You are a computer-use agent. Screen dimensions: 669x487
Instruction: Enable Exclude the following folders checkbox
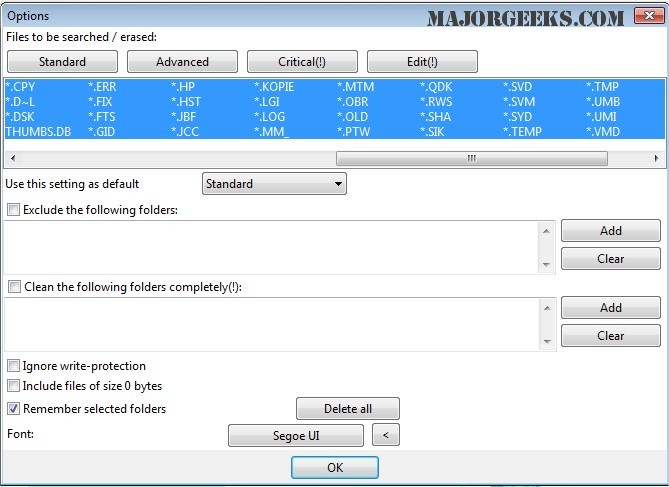(13, 210)
